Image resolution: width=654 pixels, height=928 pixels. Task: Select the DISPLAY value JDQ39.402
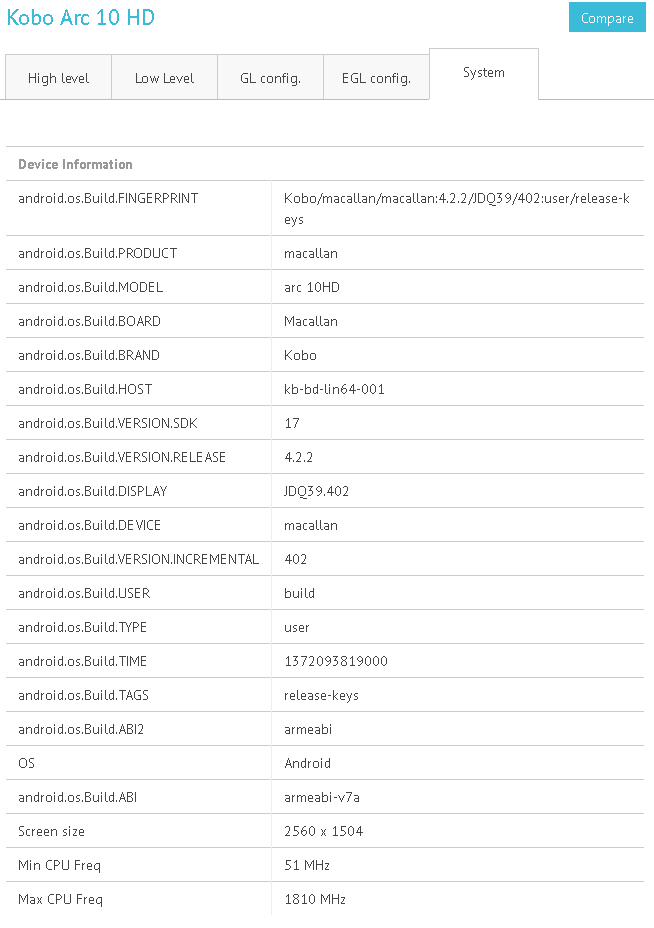pyautogui.click(x=316, y=491)
